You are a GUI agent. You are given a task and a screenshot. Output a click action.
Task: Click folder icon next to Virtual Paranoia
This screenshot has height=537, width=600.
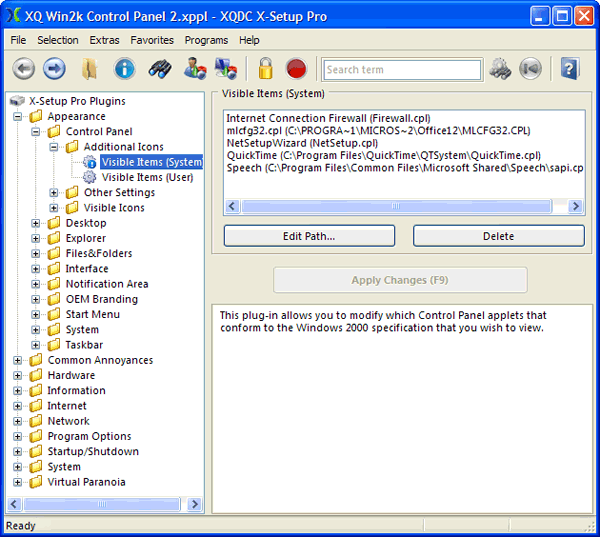click(36, 482)
